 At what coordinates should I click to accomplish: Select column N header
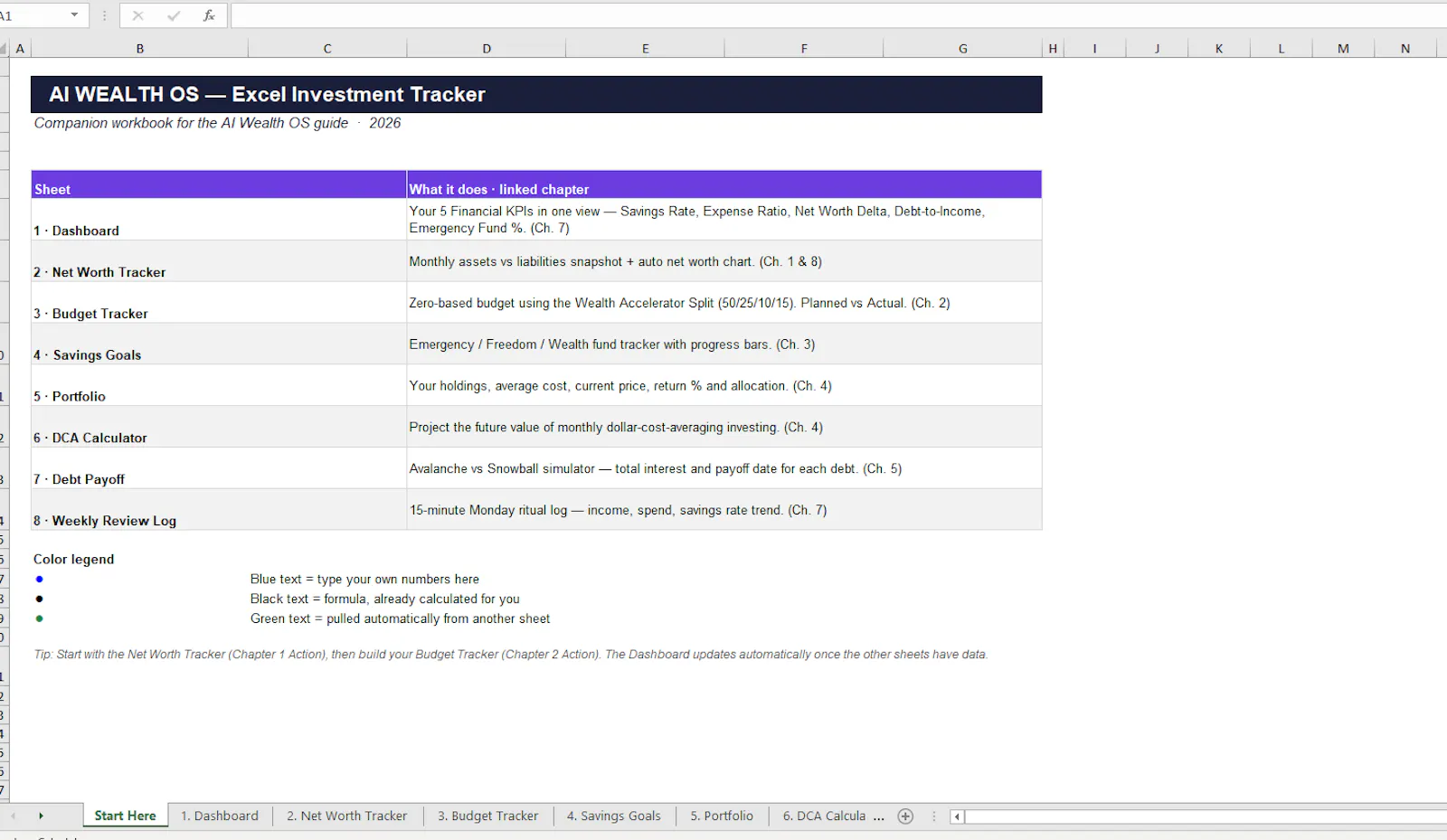1405,49
